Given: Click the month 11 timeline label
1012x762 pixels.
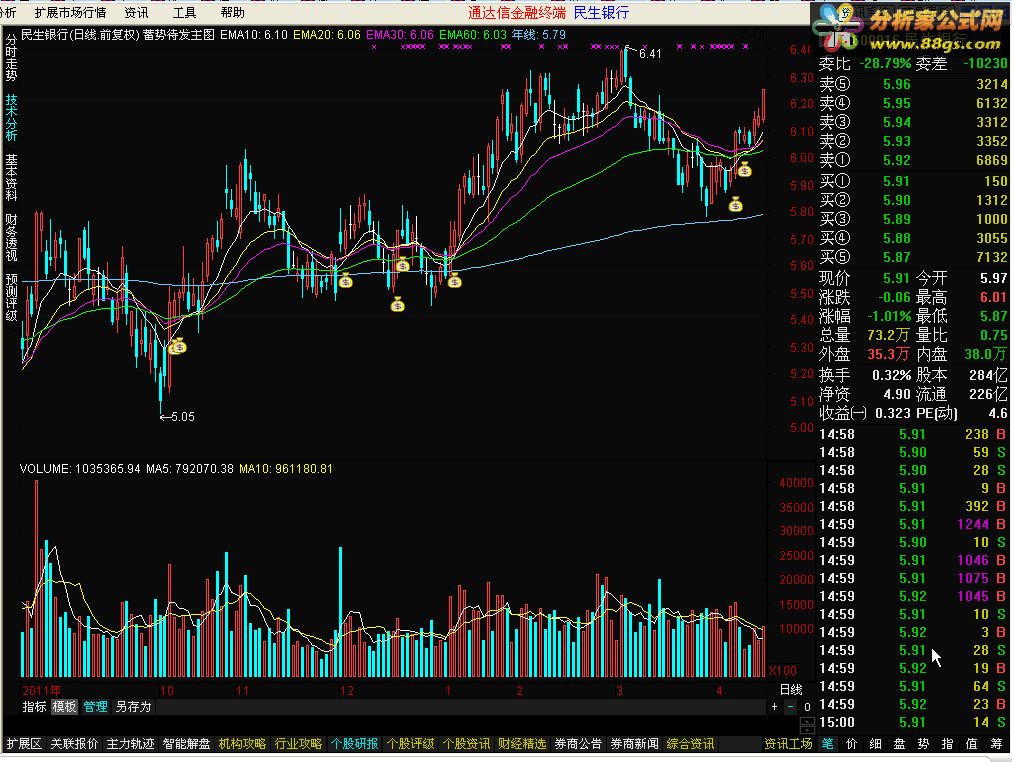Looking at the screenshot, I should [242, 690].
